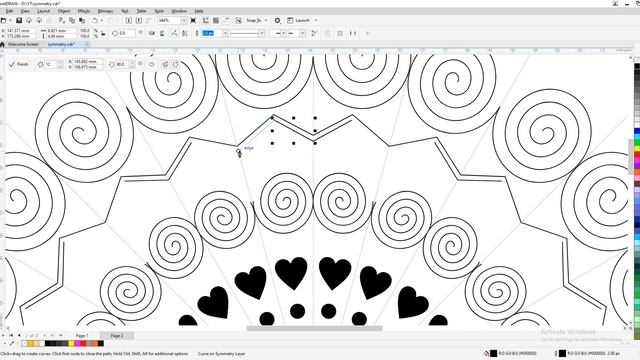
Task: Open the Object menu
Action: coord(64,11)
